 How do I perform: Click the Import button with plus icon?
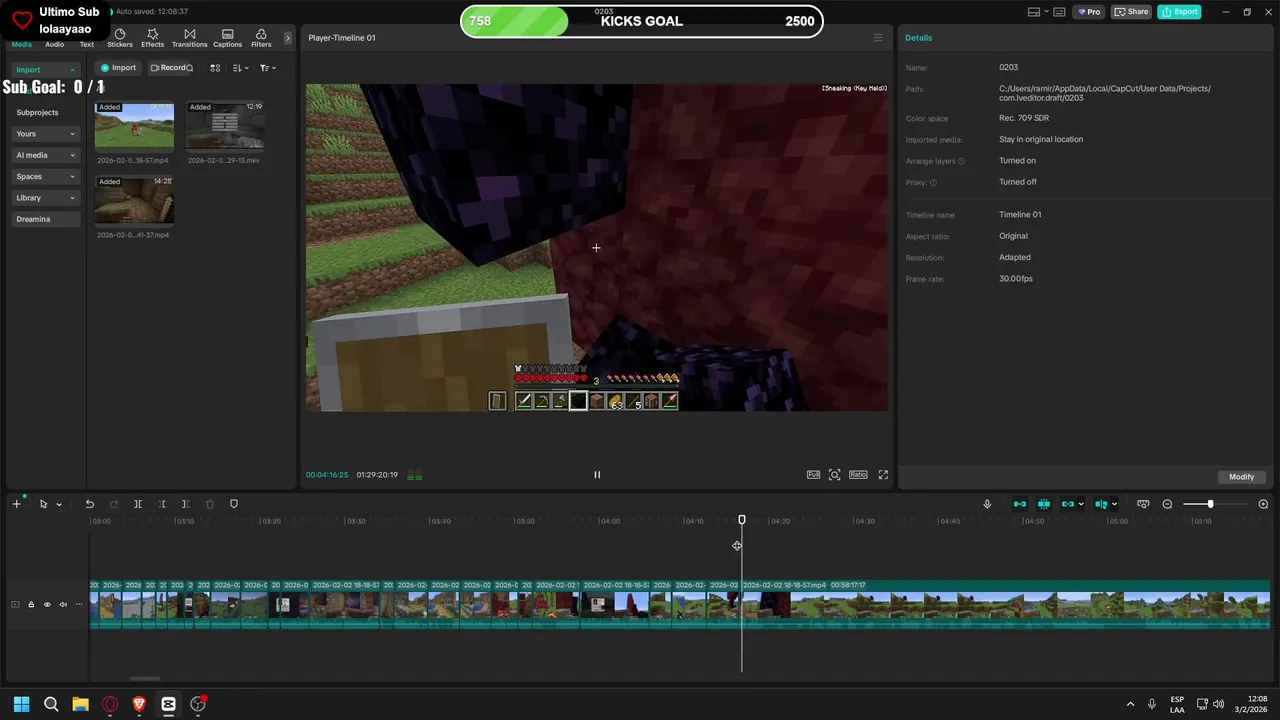click(x=118, y=68)
